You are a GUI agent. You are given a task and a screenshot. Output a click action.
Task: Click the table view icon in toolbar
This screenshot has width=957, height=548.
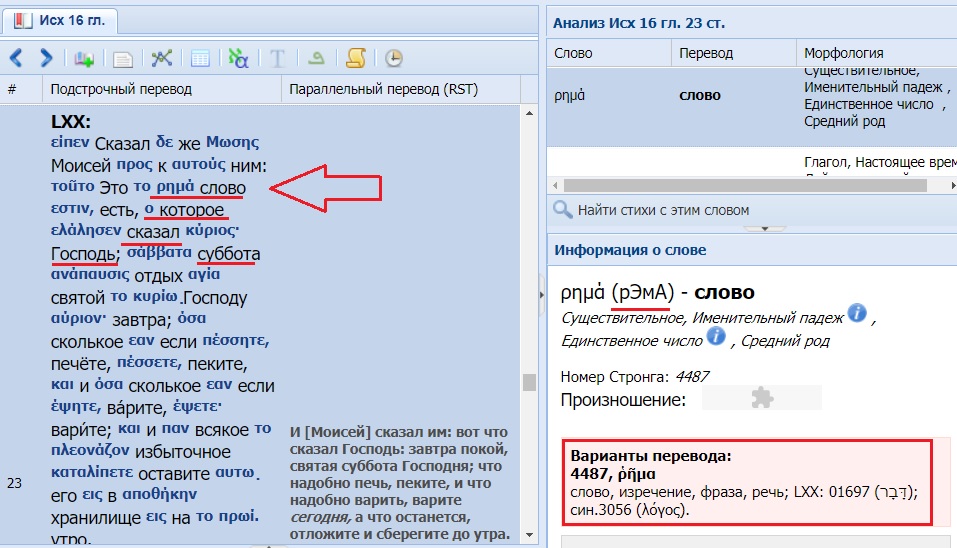point(200,58)
